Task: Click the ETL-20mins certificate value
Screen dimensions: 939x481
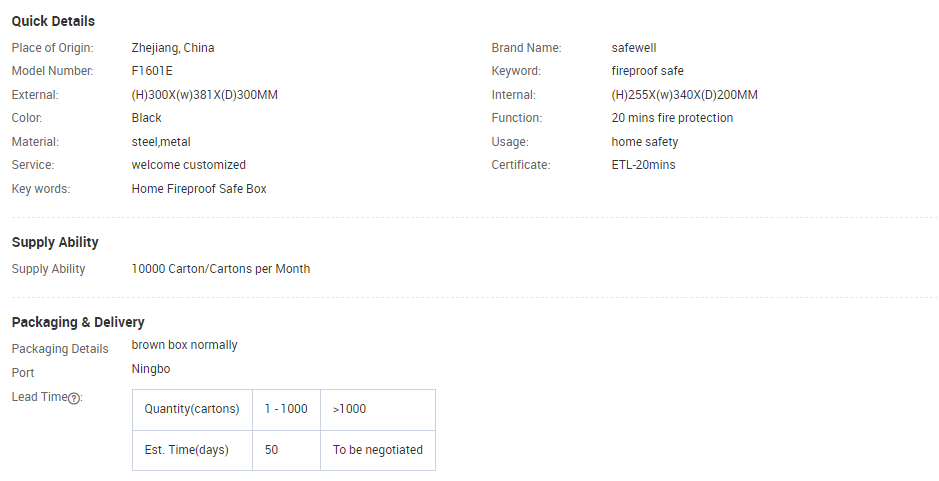Action: click(643, 165)
